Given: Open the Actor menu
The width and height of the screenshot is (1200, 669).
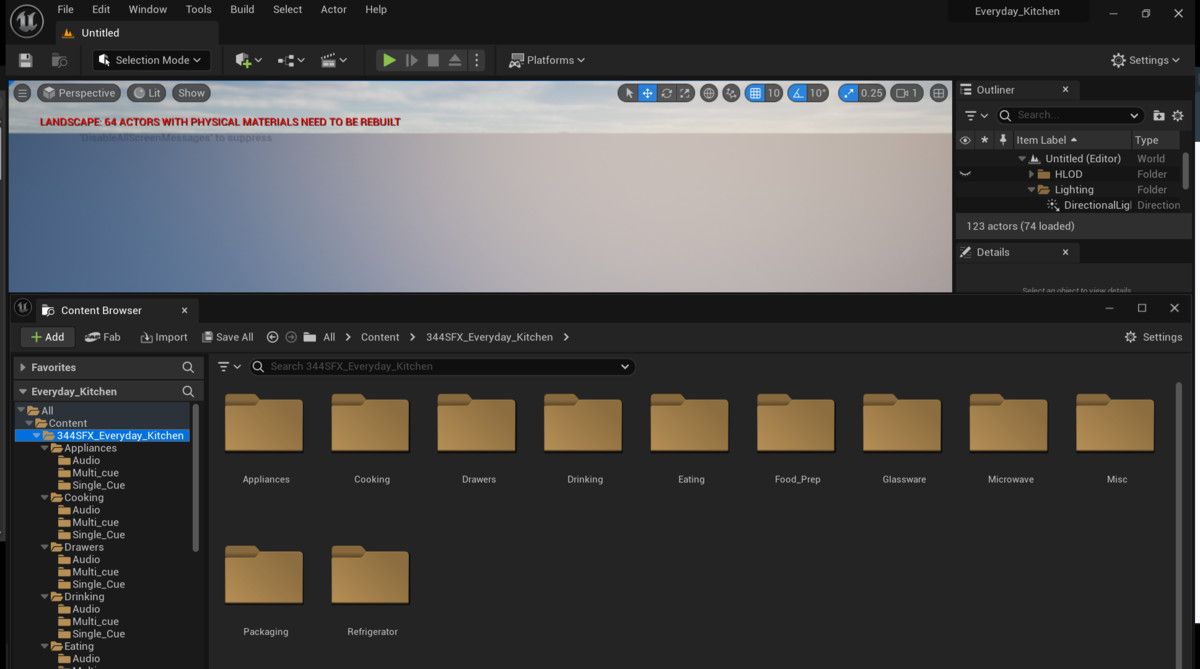Looking at the screenshot, I should tap(334, 9).
